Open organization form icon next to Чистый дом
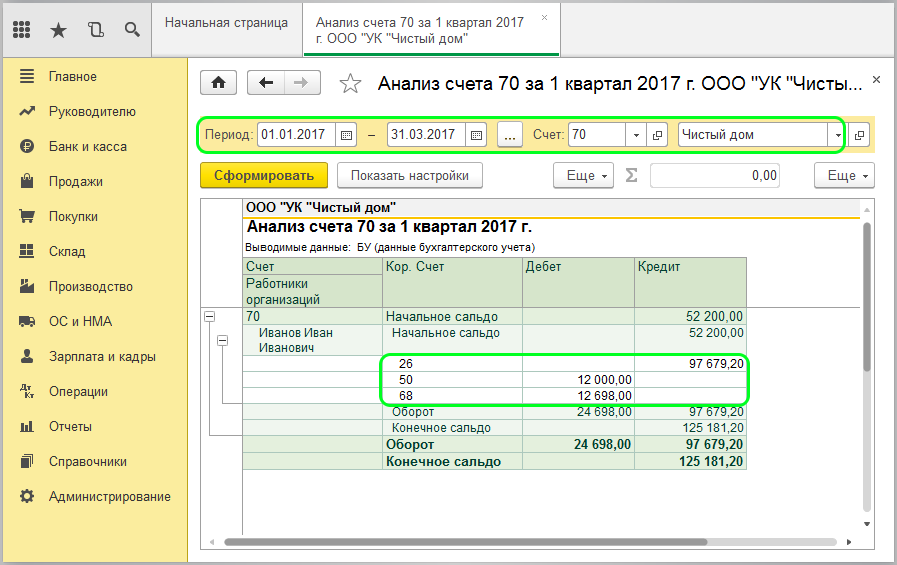Screen dimensions: 897x565 coord(859,135)
